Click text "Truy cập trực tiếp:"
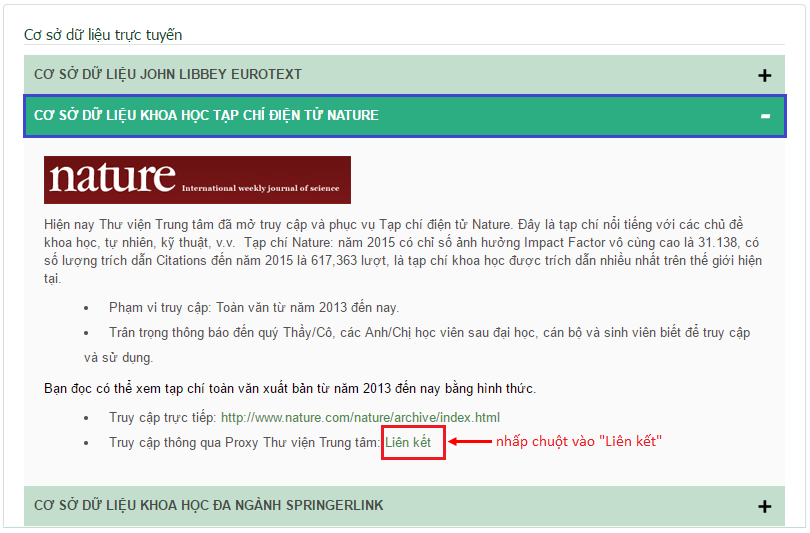Image resolution: width=810 pixels, height=533 pixels. click(162, 417)
